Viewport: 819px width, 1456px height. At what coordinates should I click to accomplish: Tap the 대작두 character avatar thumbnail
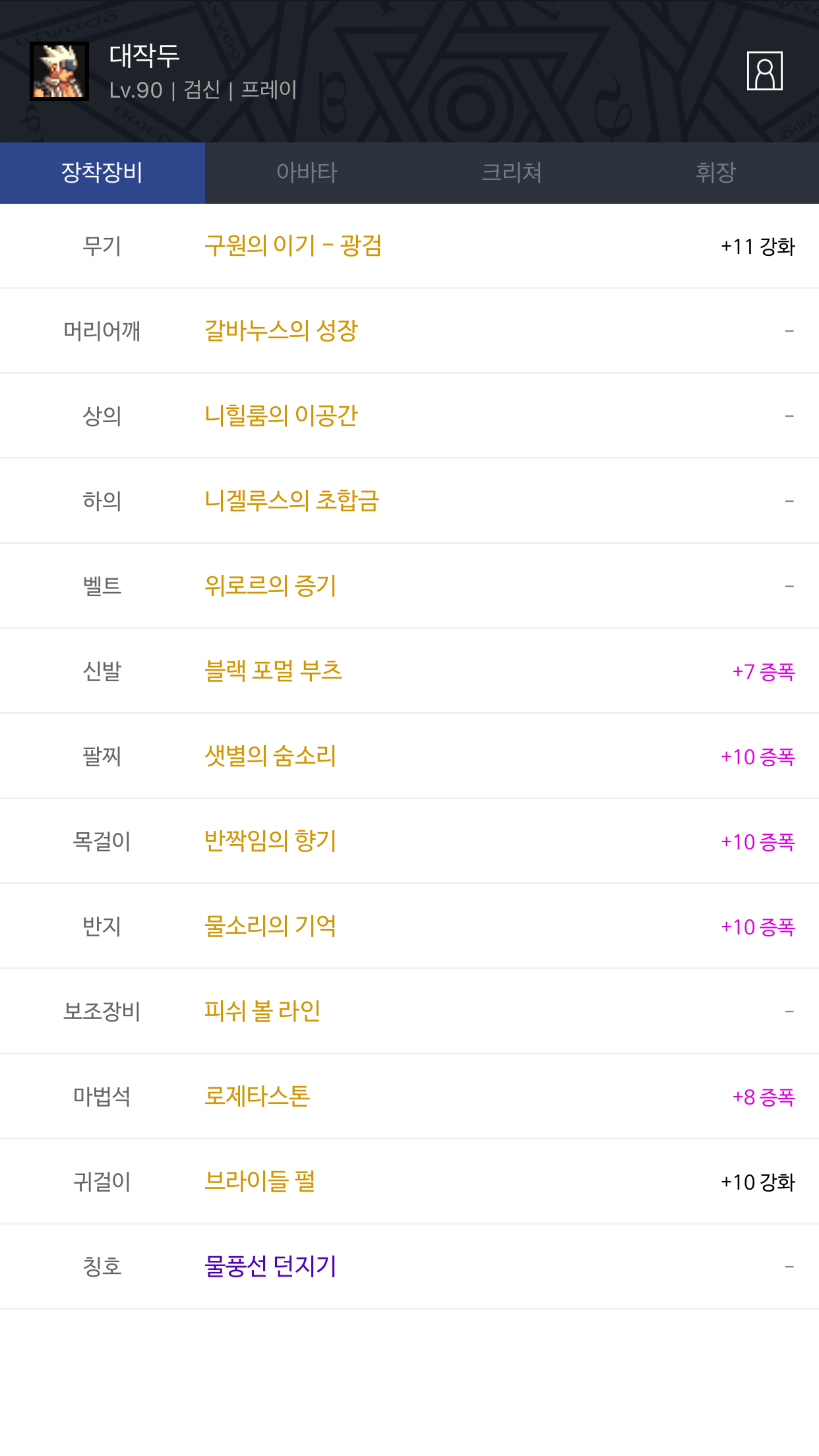59,71
